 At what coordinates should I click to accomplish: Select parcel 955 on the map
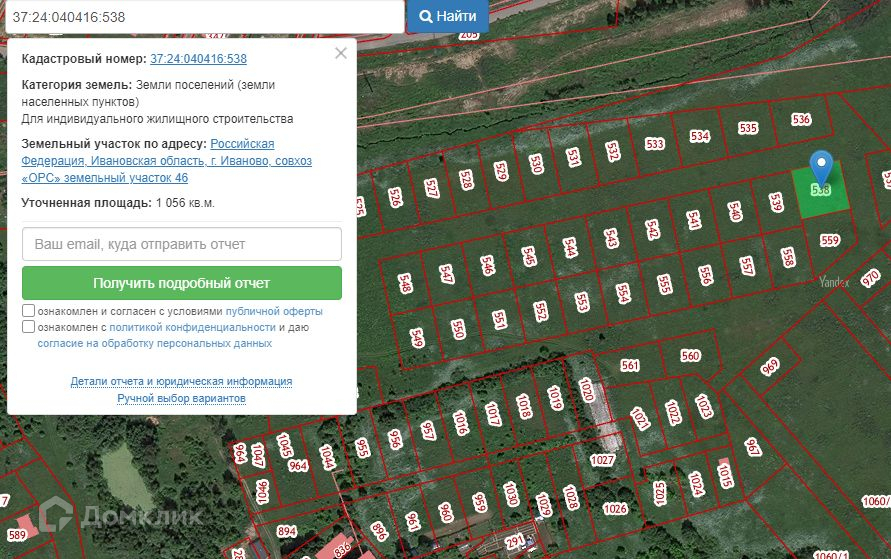coord(362,448)
